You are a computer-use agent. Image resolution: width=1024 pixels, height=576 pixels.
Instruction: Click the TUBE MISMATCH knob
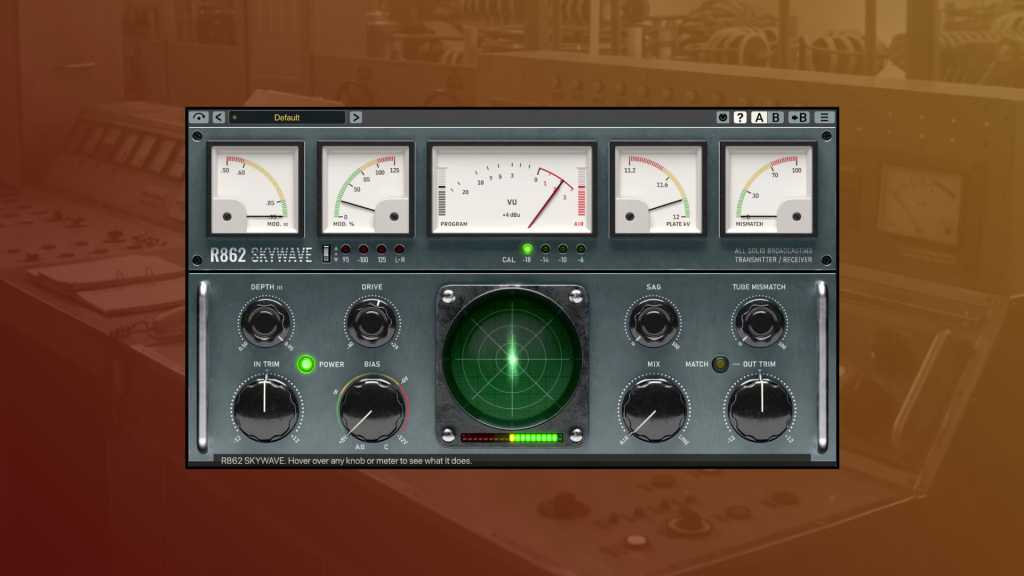click(759, 322)
